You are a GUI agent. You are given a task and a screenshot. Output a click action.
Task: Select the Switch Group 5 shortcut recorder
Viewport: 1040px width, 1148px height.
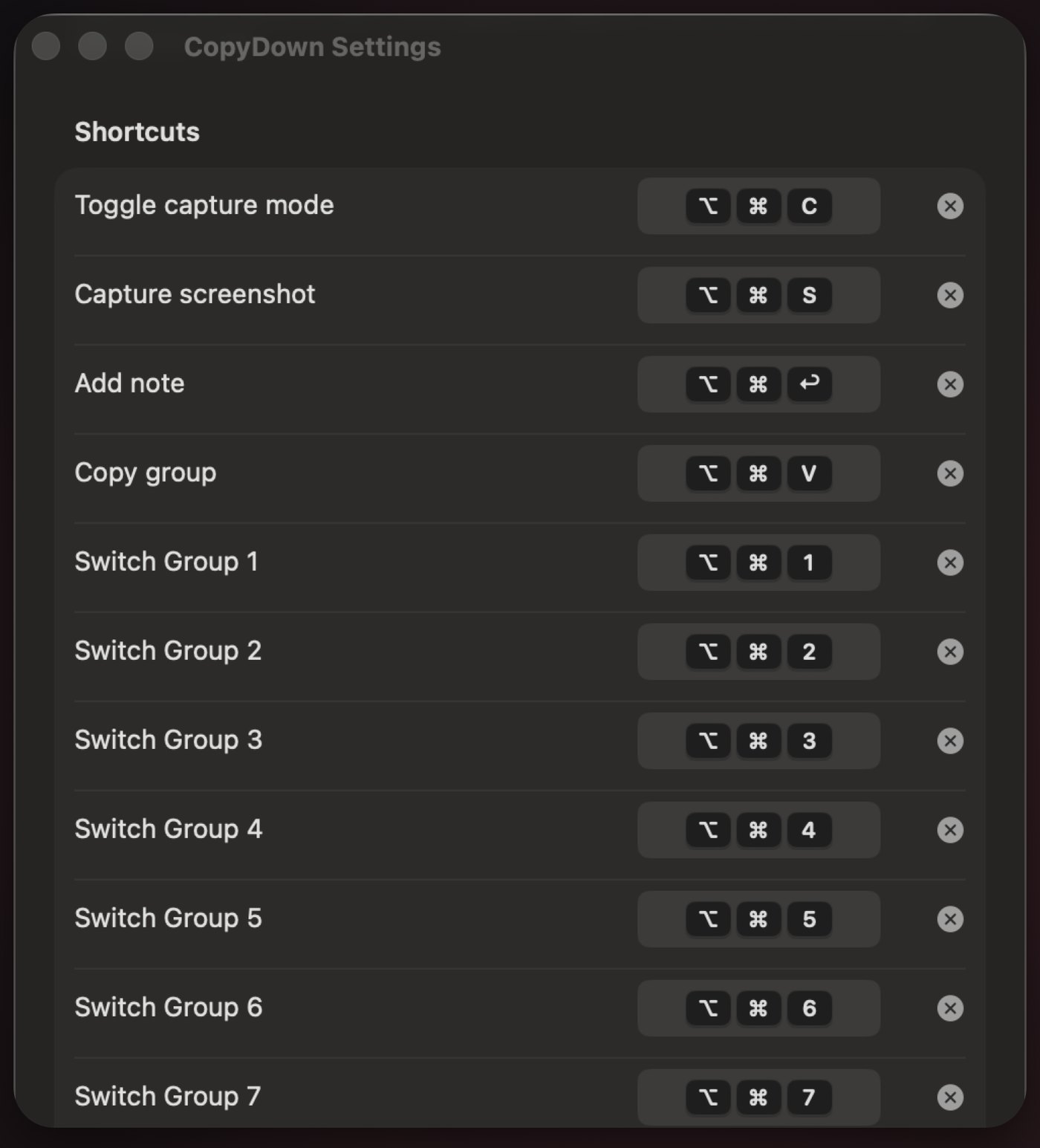758,919
